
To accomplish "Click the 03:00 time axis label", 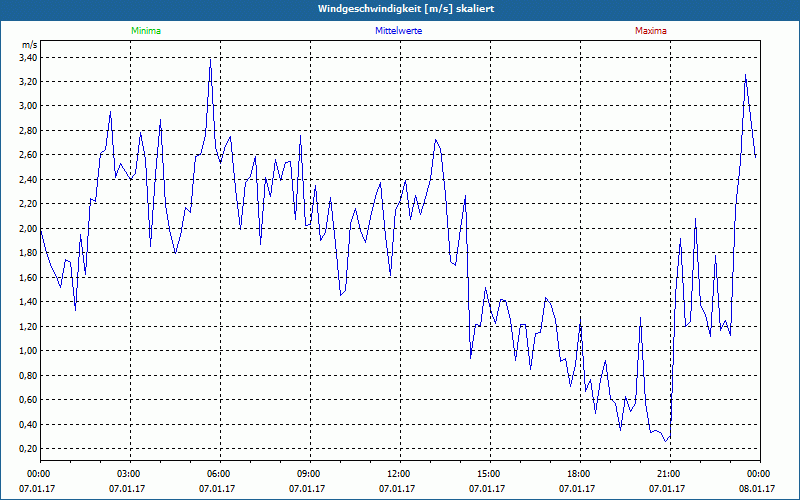I will click(130, 474).
